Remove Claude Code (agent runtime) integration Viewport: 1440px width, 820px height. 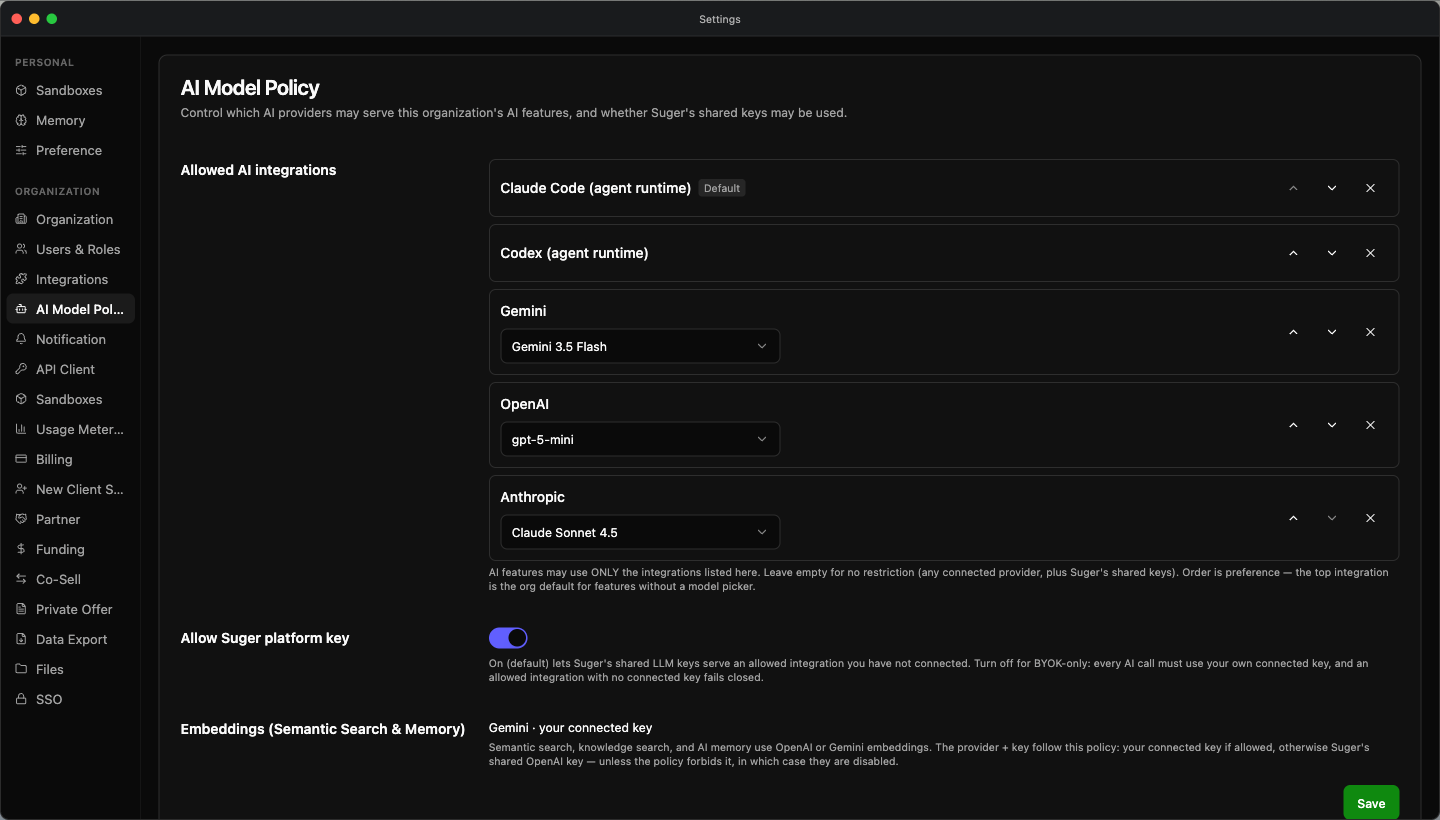(x=1370, y=188)
